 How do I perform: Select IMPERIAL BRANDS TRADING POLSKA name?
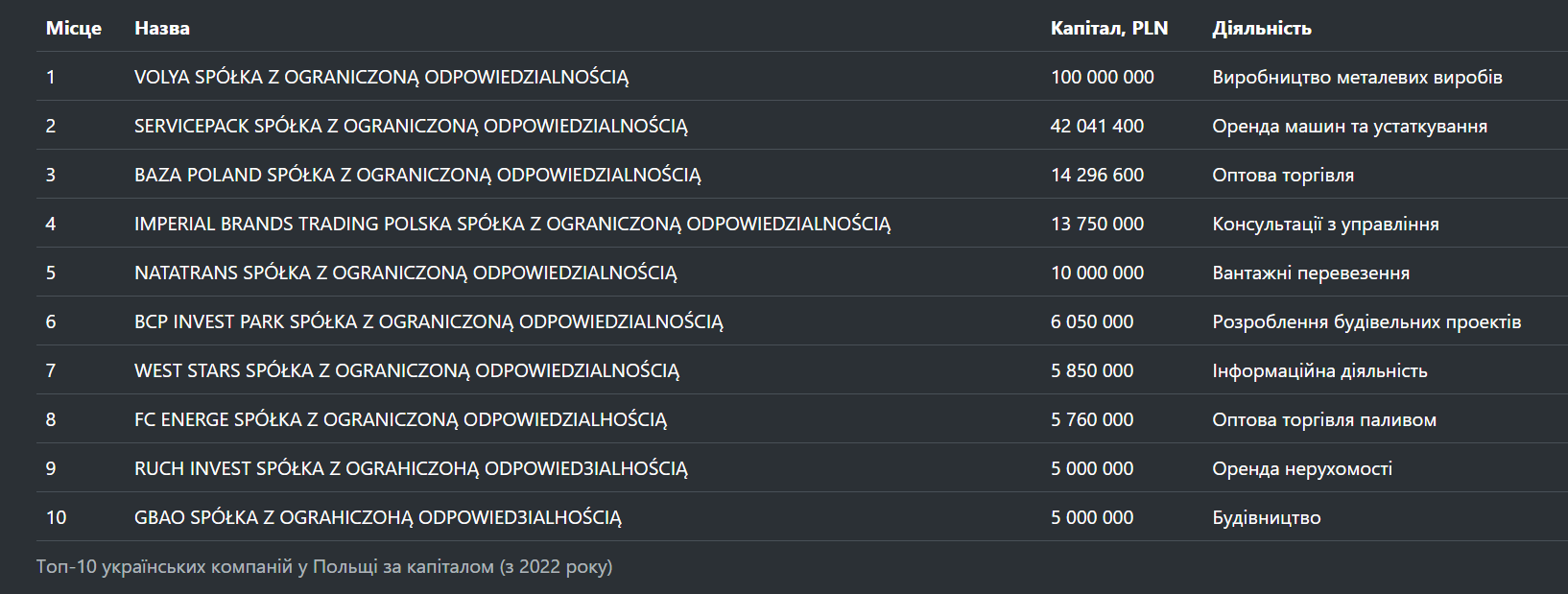(512, 224)
